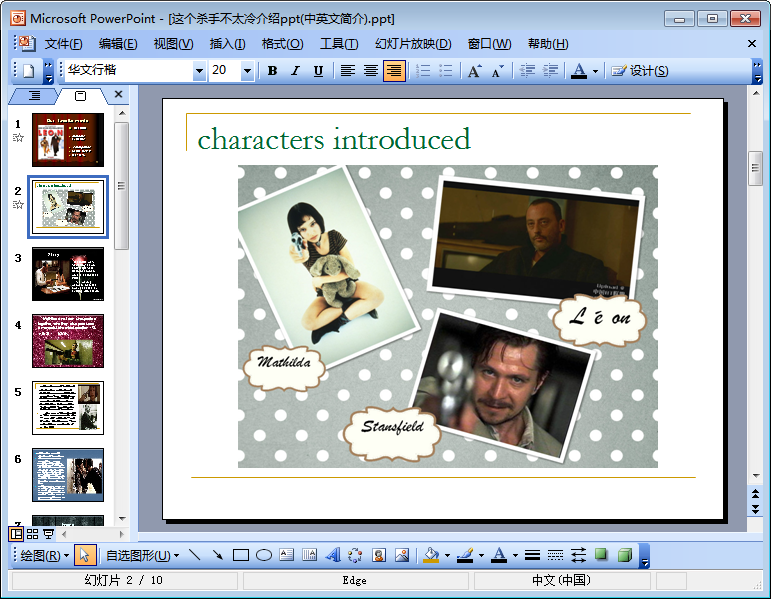Image resolution: width=771 pixels, height=599 pixels.
Task: Open the 自选图形(U) AutoShapes menu
Action: click(142, 556)
